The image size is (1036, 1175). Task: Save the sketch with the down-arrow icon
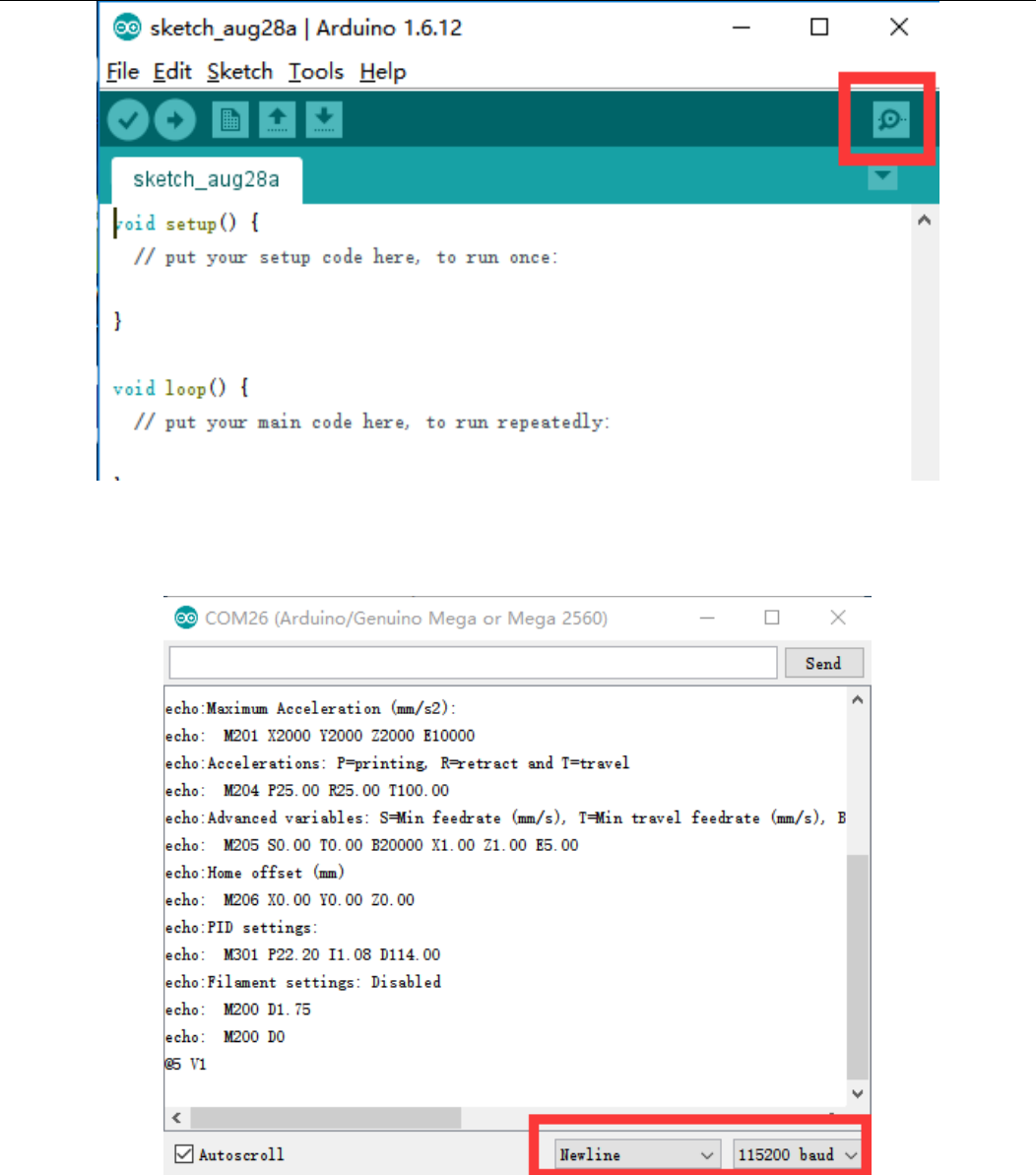324,120
